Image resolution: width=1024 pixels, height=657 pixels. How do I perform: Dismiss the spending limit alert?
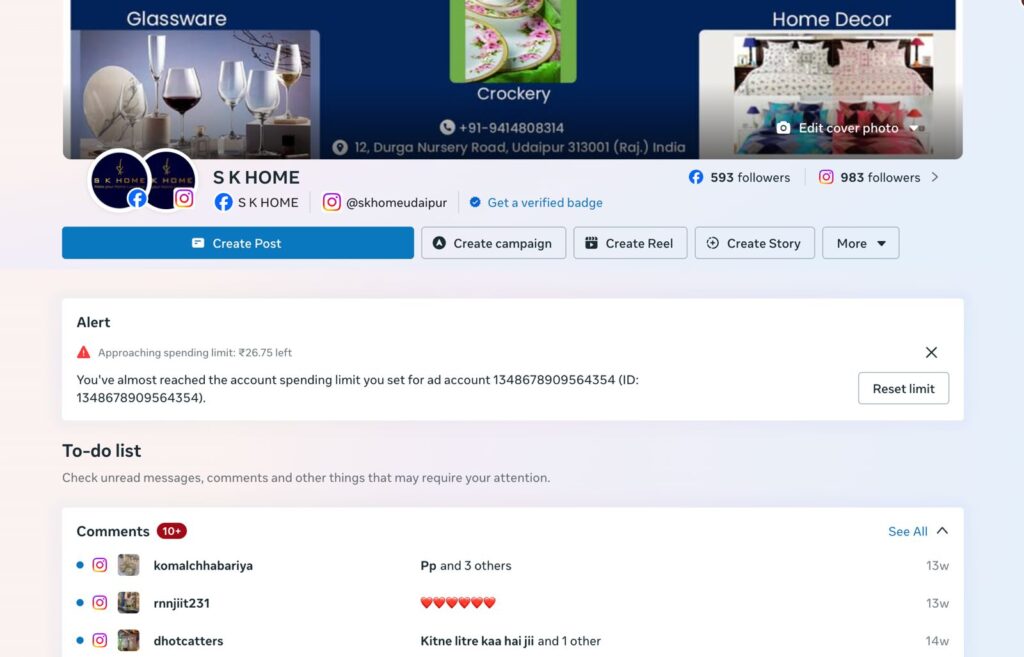click(931, 353)
